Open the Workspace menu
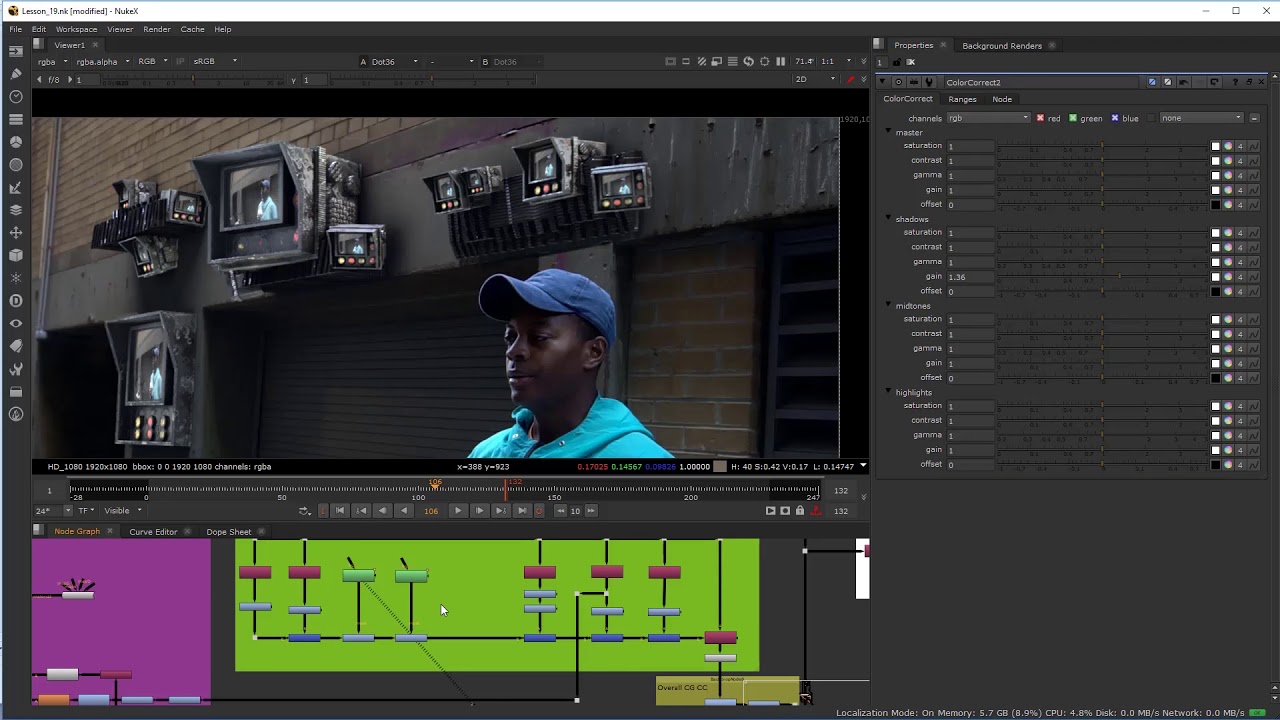Viewport: 1280px width, 720px height. 76,29
